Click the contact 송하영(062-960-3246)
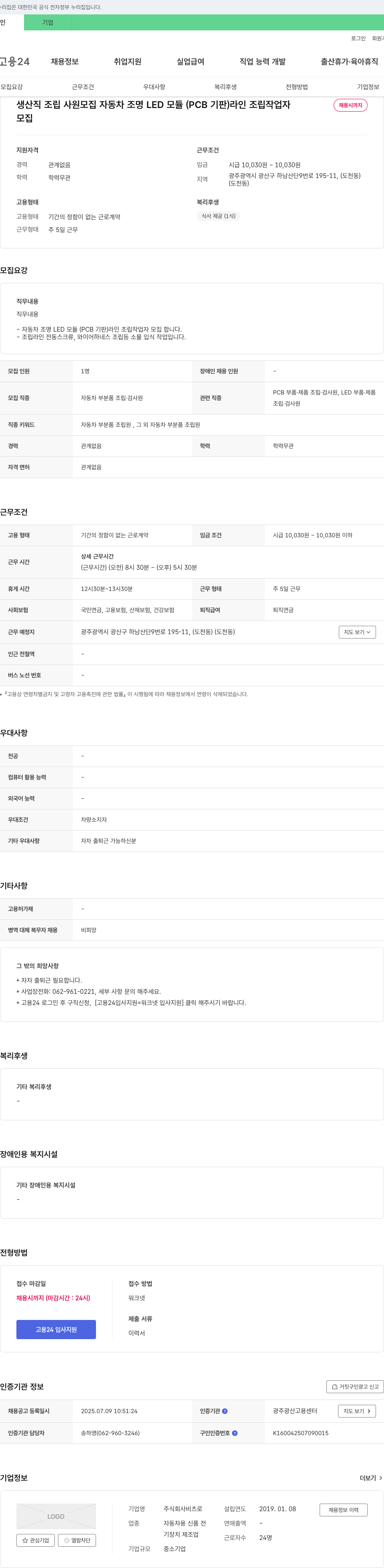Viewport: 384px width, 1568px height. 110,1433
